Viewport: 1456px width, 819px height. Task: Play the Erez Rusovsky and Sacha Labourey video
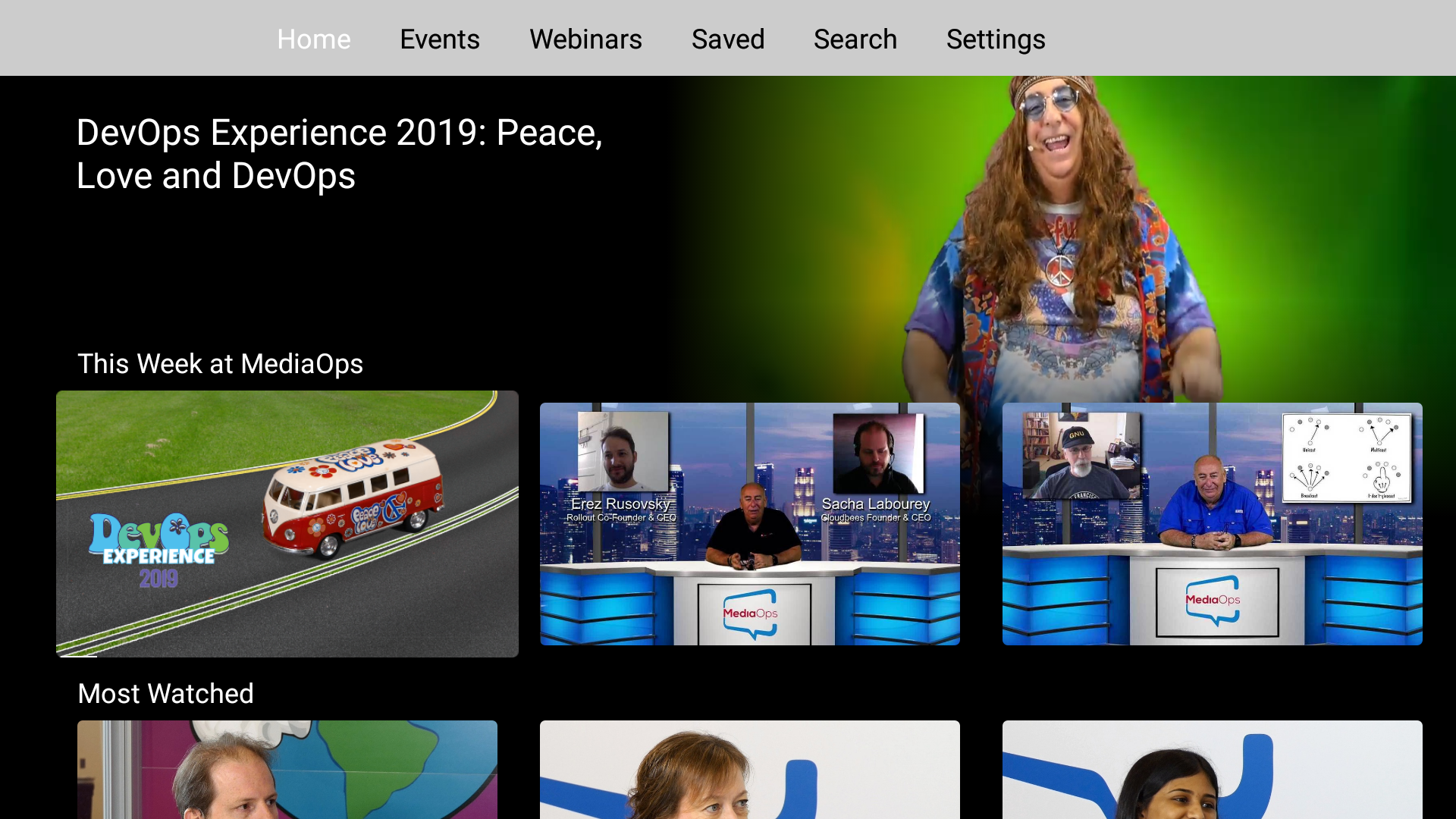[x=750, y=524]
